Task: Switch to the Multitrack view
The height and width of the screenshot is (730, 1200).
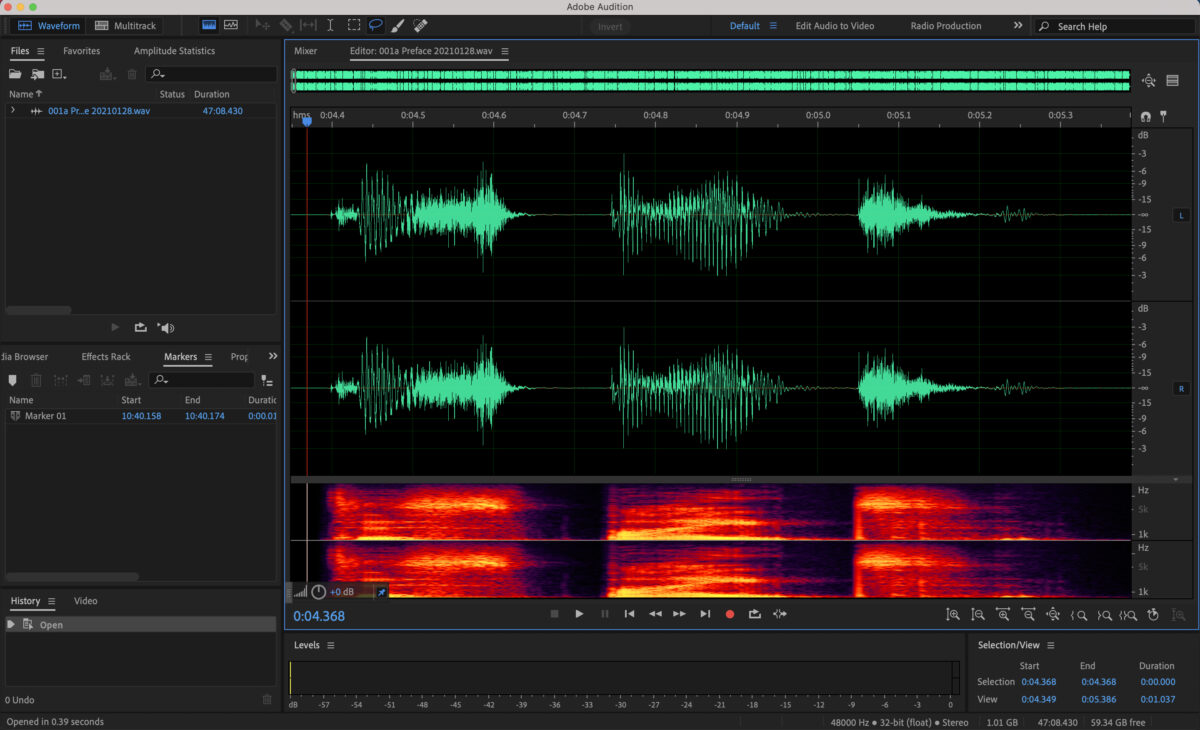Action: [x=126, y=25]
